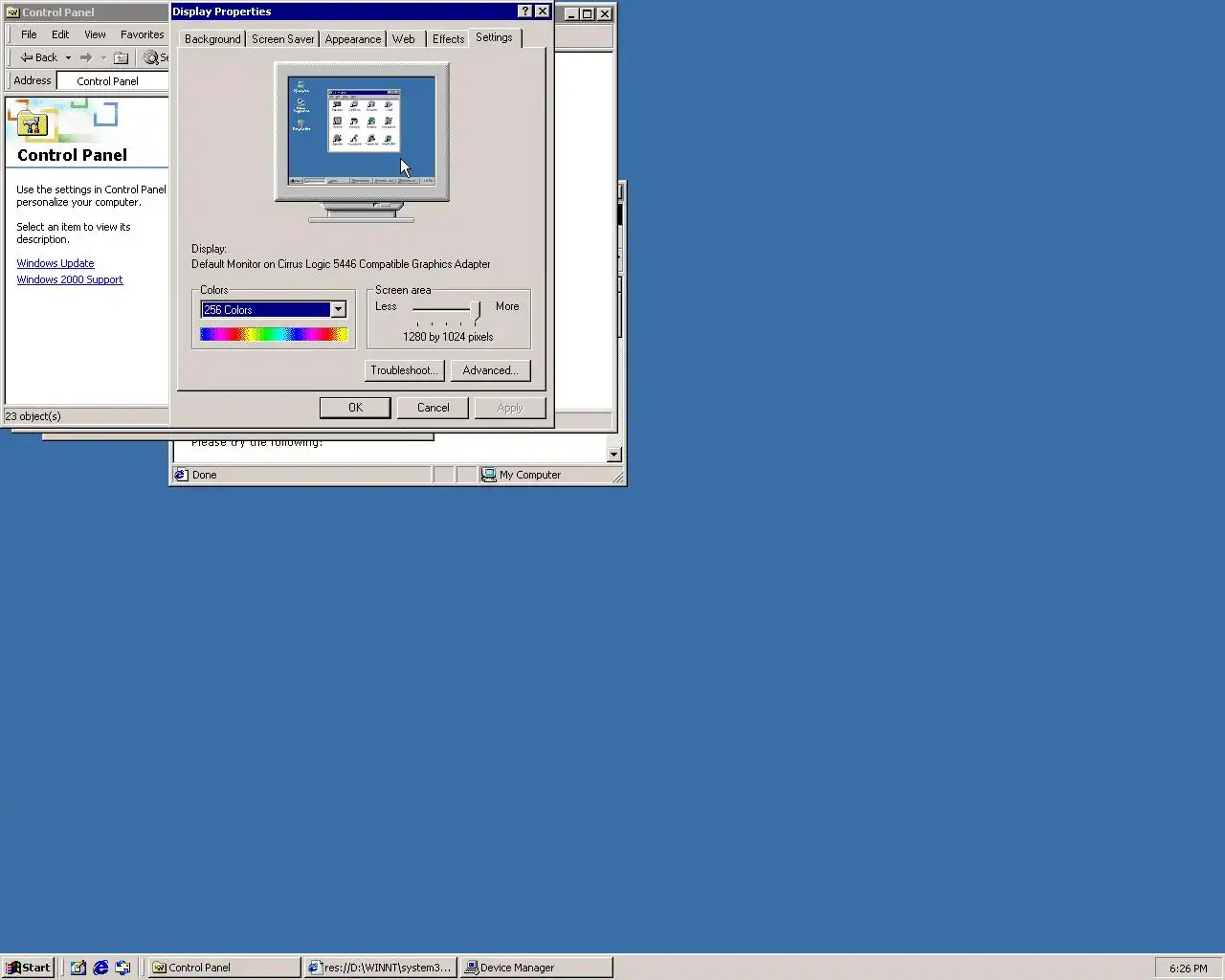Launch Internet Explorer from quick launch
1225x980 pixels.
100,968
